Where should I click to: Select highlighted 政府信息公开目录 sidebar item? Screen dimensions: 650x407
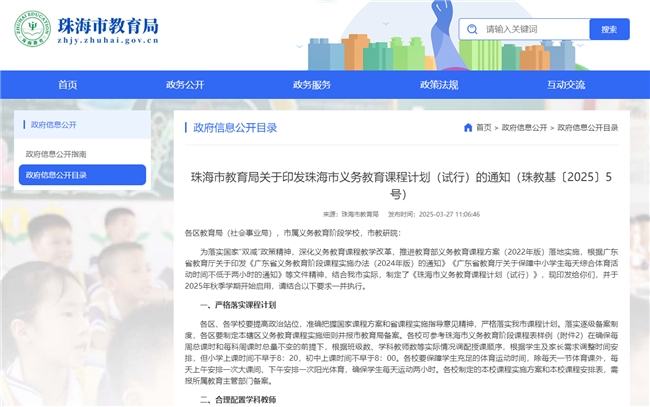pyautogui.click(x=56, y=175)
